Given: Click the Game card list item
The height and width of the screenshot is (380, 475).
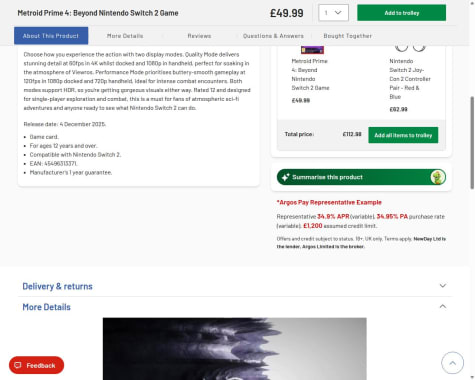Looking at the screenshot, I should [x=44, y=137].
